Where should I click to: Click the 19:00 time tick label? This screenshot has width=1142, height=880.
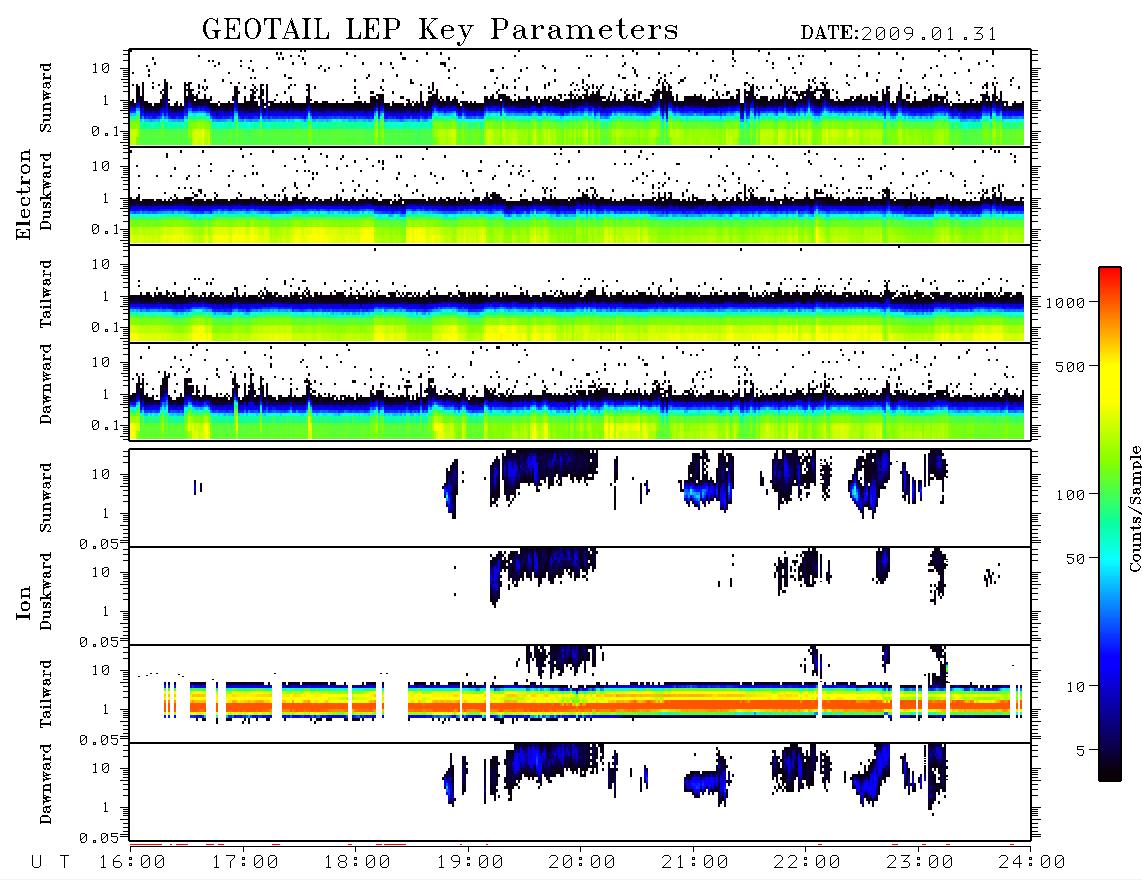(470, 862)
